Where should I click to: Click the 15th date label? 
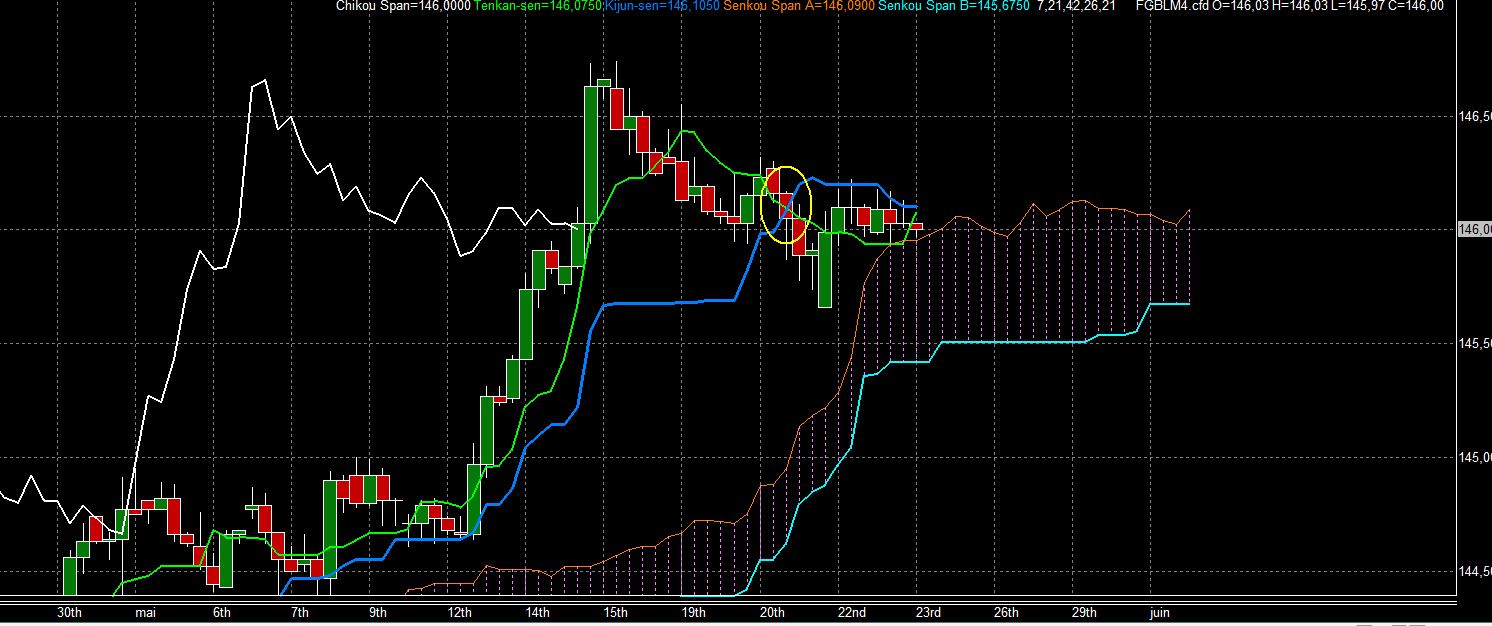click(615, 612)
